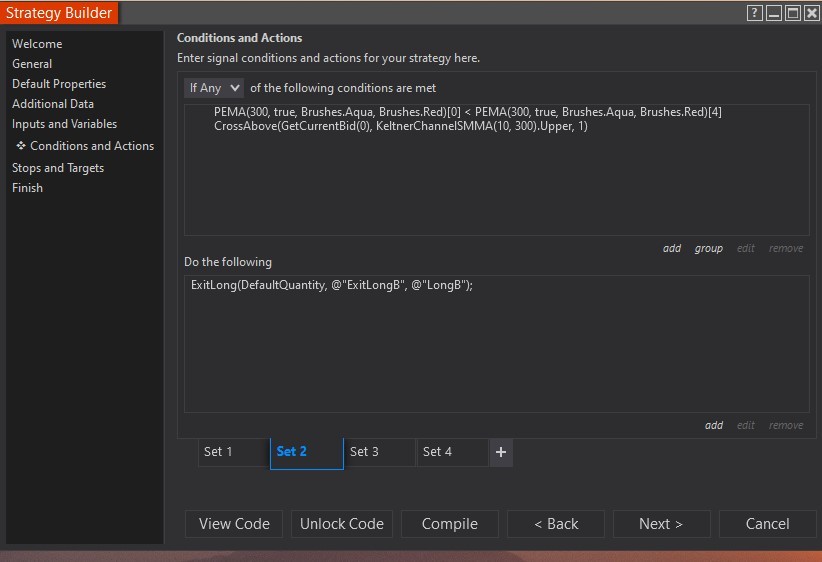Screen dimensions: 822x562
Task: Proceed with the Next button
Action: tap(661, 524)
